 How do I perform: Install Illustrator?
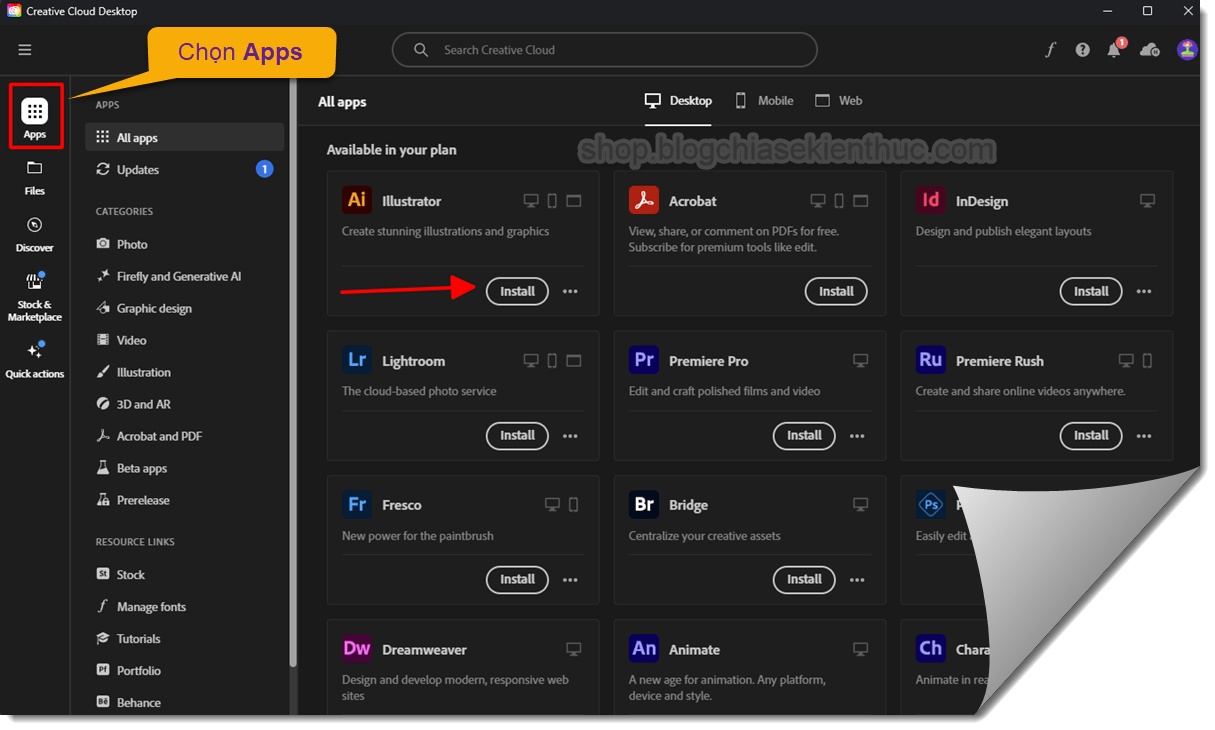tap(517, 291)
